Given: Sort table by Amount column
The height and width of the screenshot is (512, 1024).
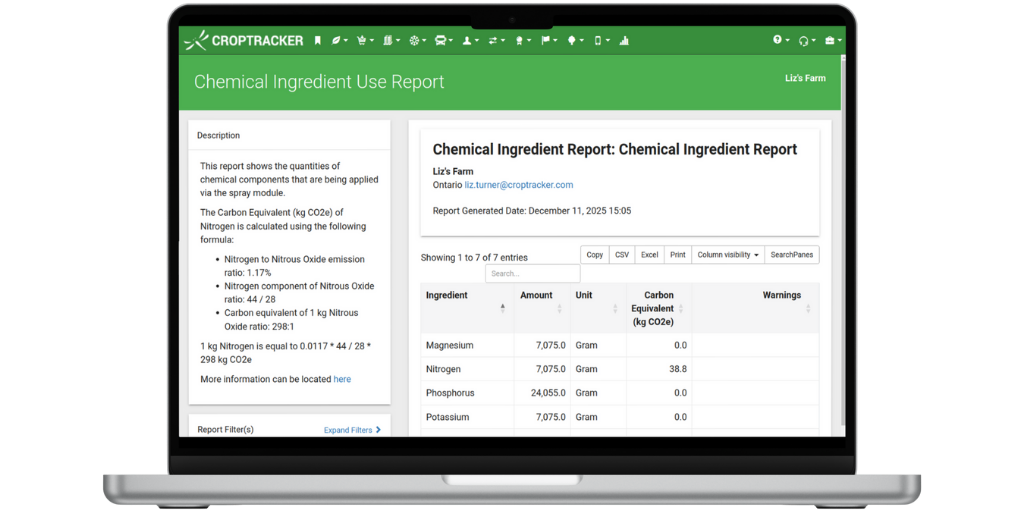Looking at the screenshot, I should click(x=540, y=302).
